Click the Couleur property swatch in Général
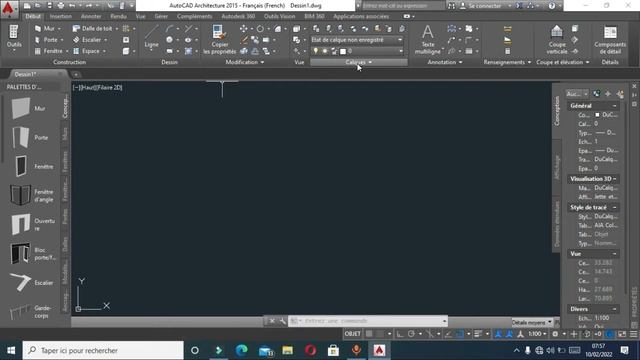 (597, 115)
